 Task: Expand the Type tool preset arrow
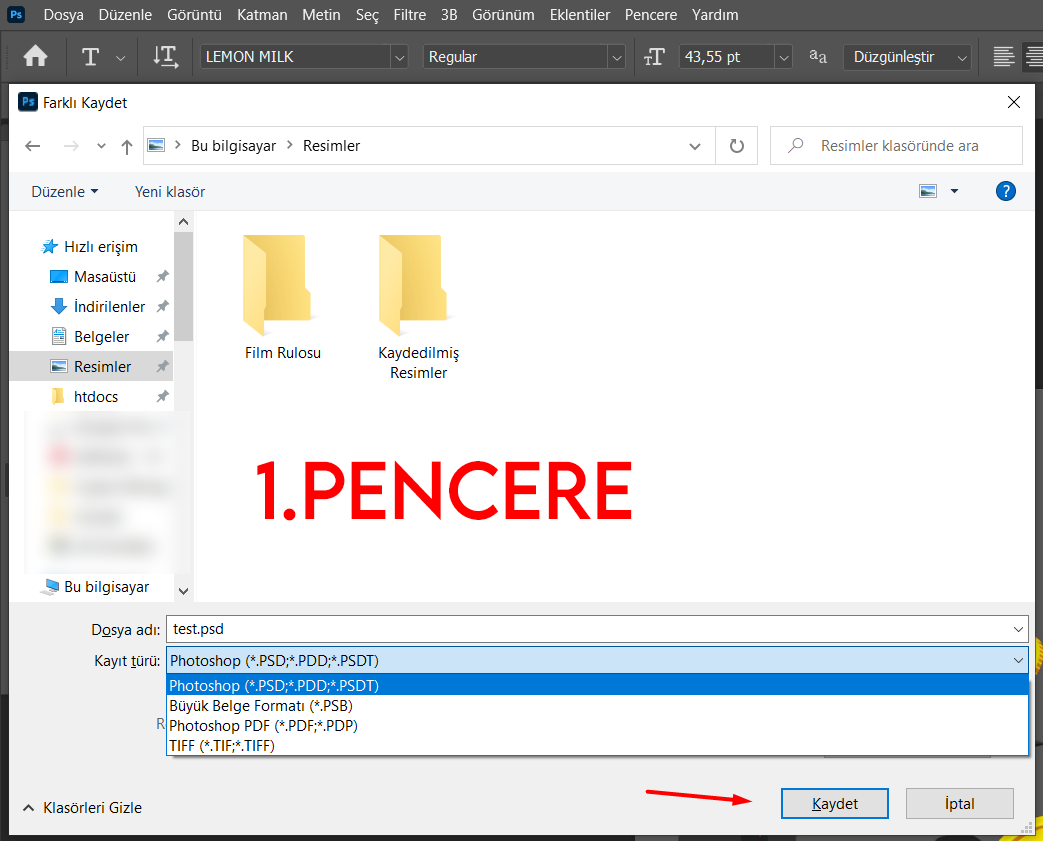[120, 58]
